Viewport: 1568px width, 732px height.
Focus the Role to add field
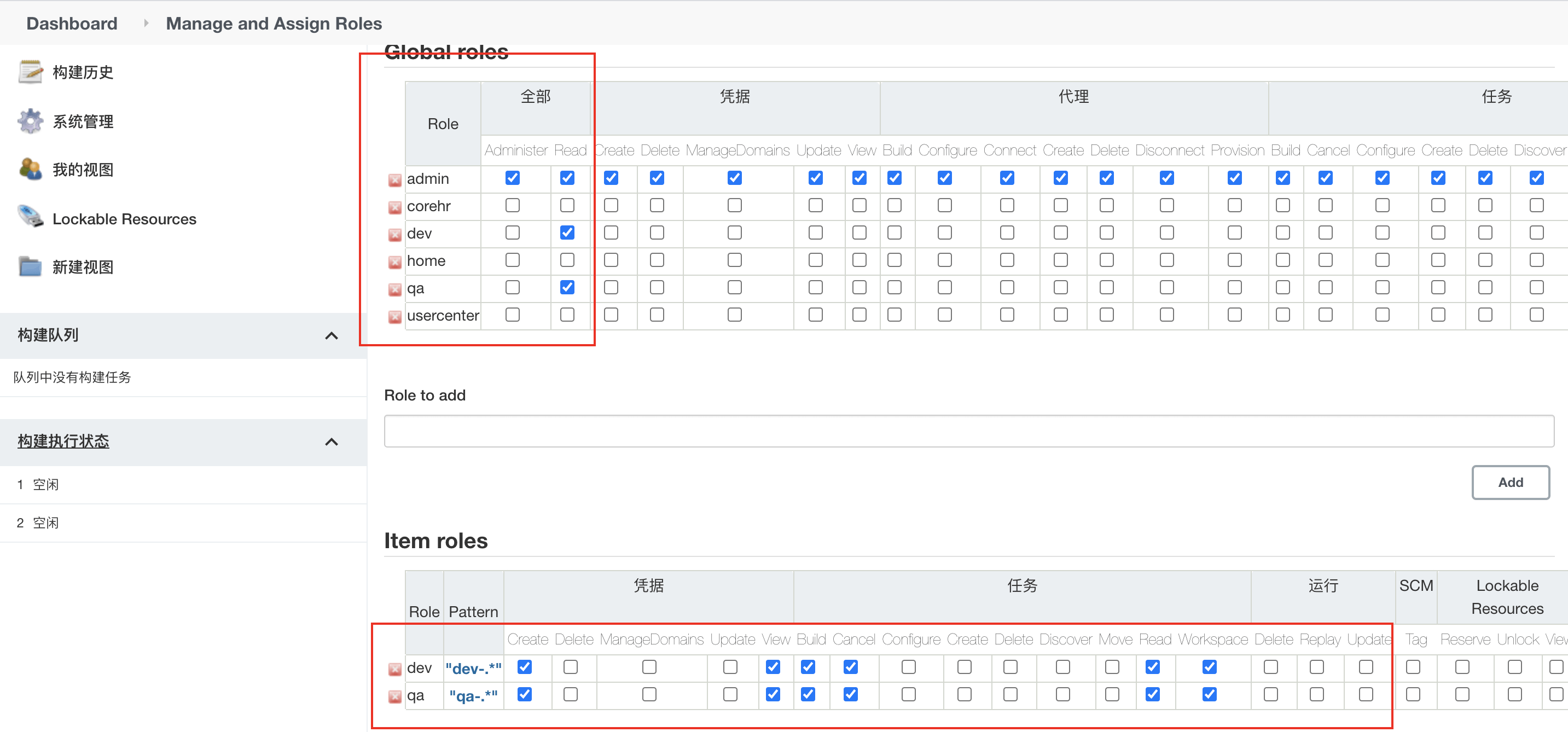968,431
